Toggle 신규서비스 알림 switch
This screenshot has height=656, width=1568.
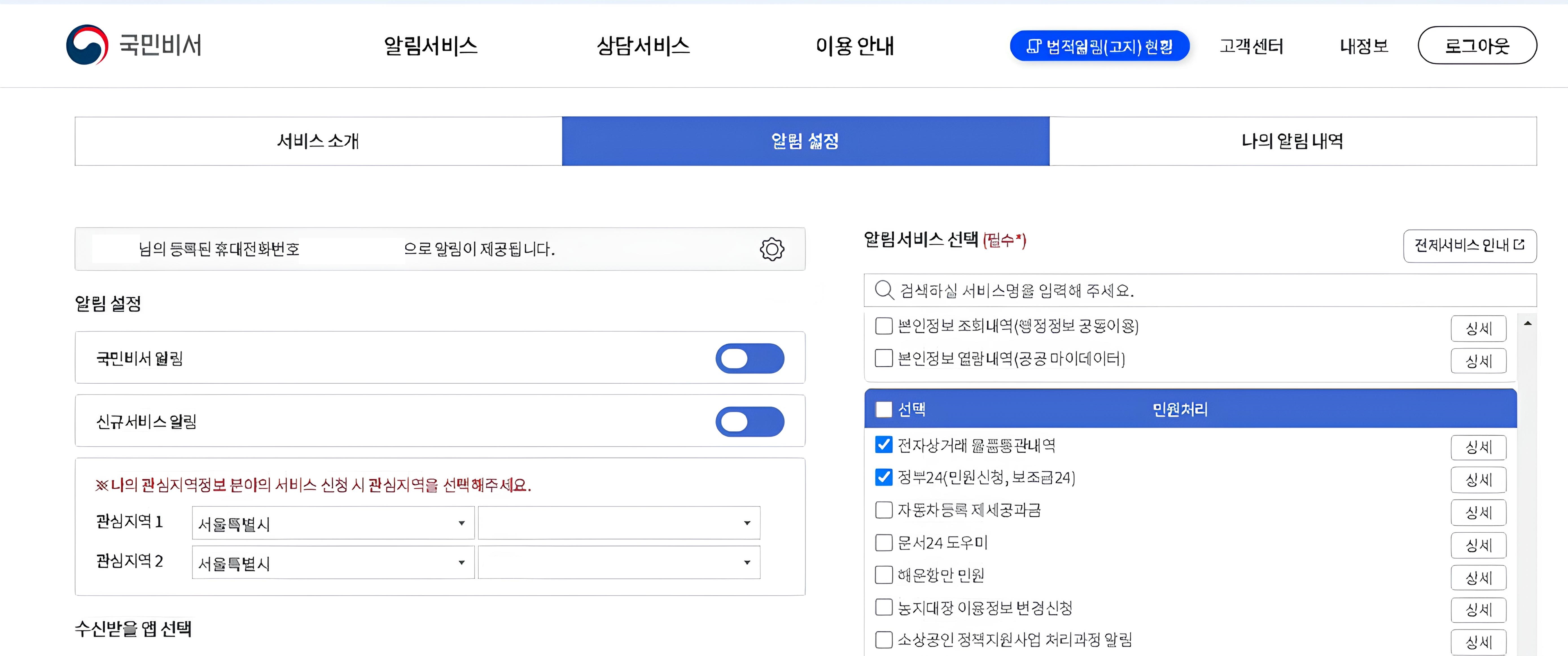pyautogui.click(x=749, y=422)
